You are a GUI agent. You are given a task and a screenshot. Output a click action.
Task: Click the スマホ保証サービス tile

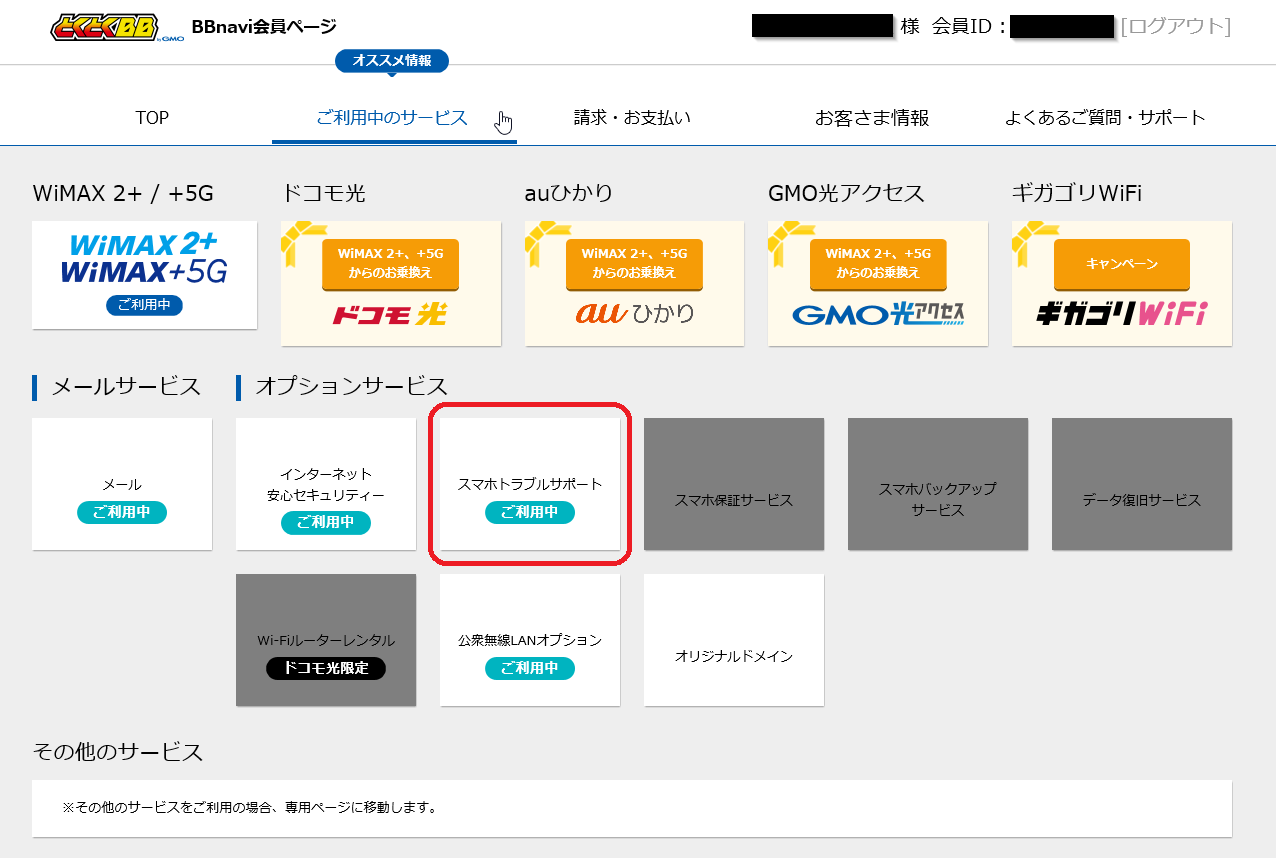(x=734, y=484)
